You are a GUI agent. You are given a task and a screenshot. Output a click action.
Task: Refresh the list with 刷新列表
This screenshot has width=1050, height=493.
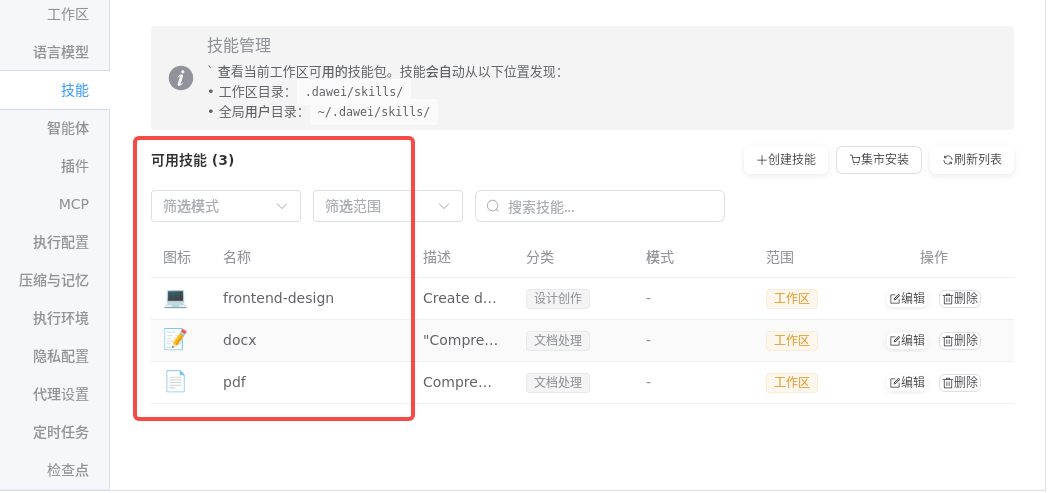pos(972,160)
